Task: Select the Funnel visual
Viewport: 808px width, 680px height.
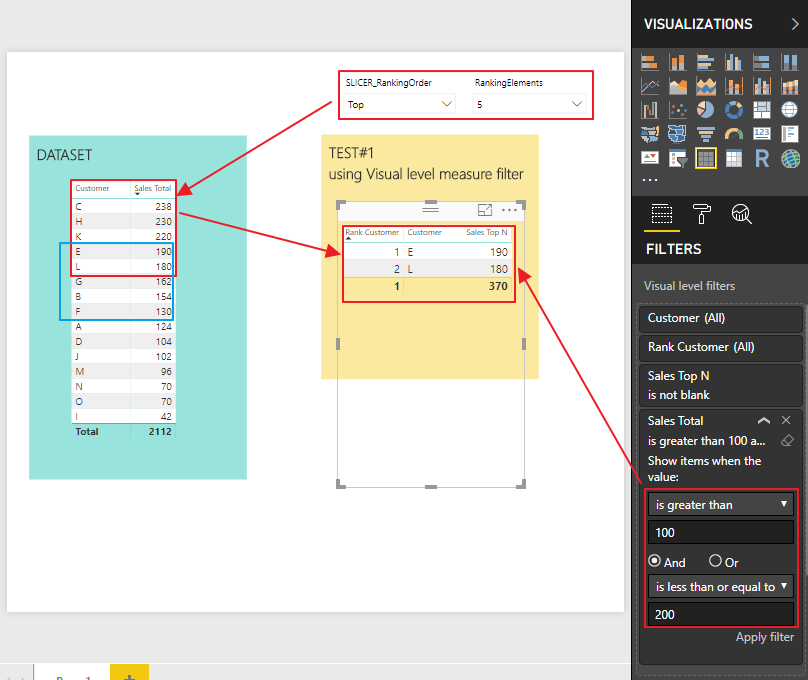Action: click(705, 134)
